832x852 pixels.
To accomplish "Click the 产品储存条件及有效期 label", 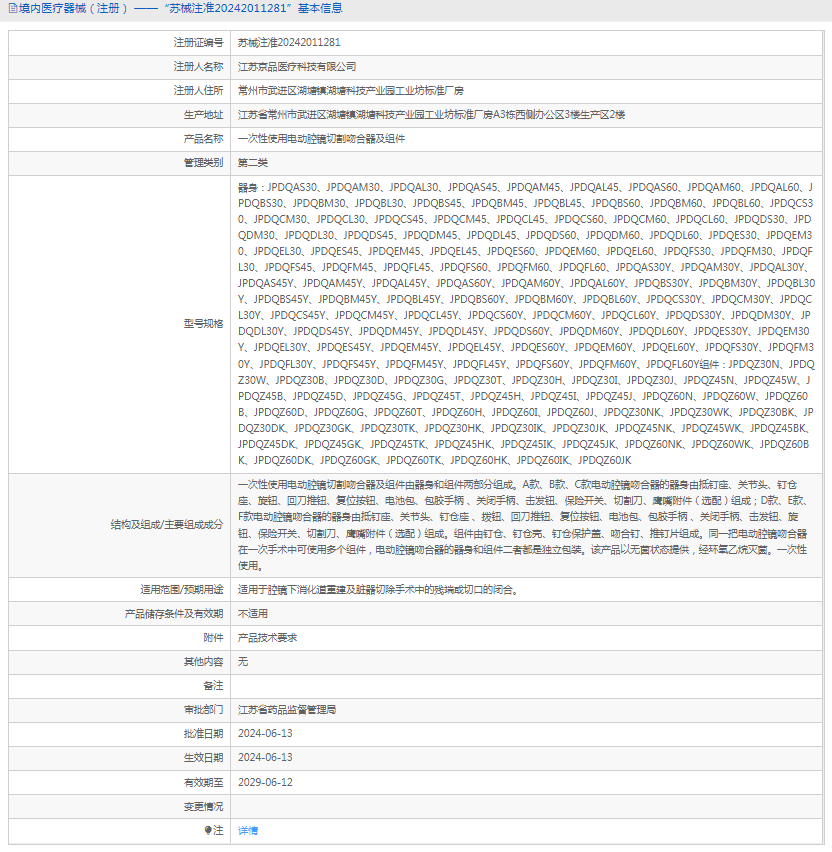I will pos(174,613).
